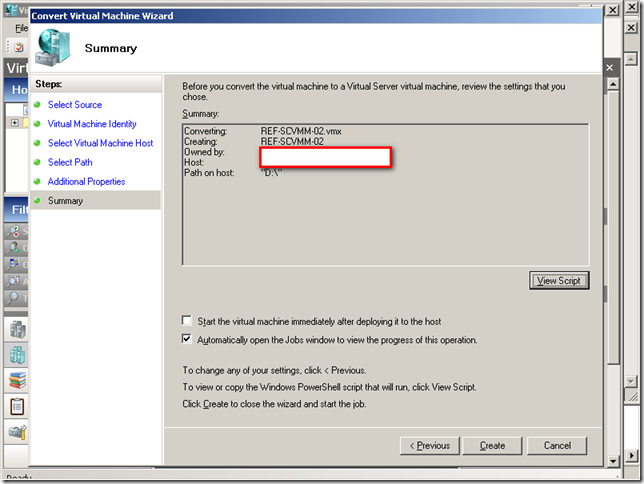Uncheck automatically open the Jobs window
Screen dimensions: 644x484
187,339
